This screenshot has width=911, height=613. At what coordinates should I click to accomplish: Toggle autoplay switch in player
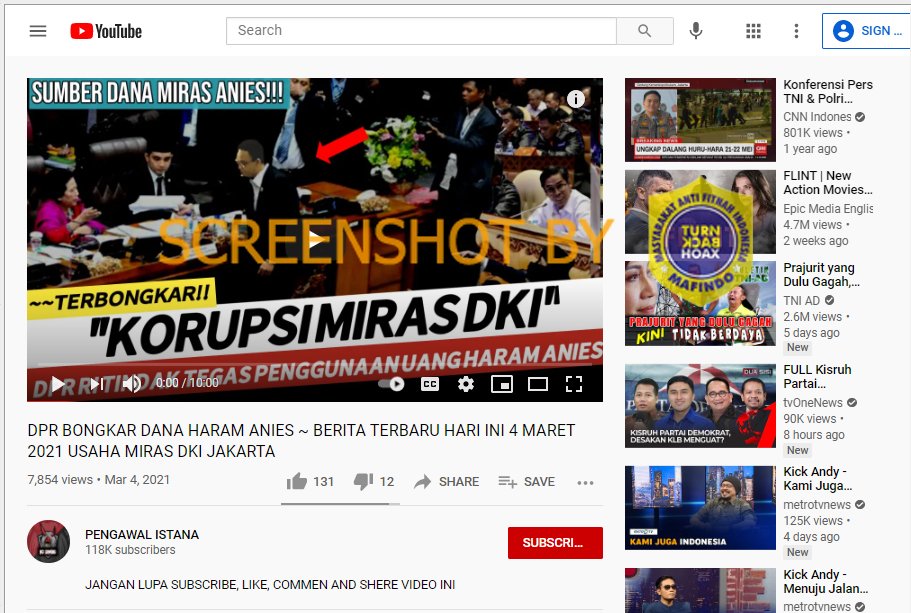391,383
